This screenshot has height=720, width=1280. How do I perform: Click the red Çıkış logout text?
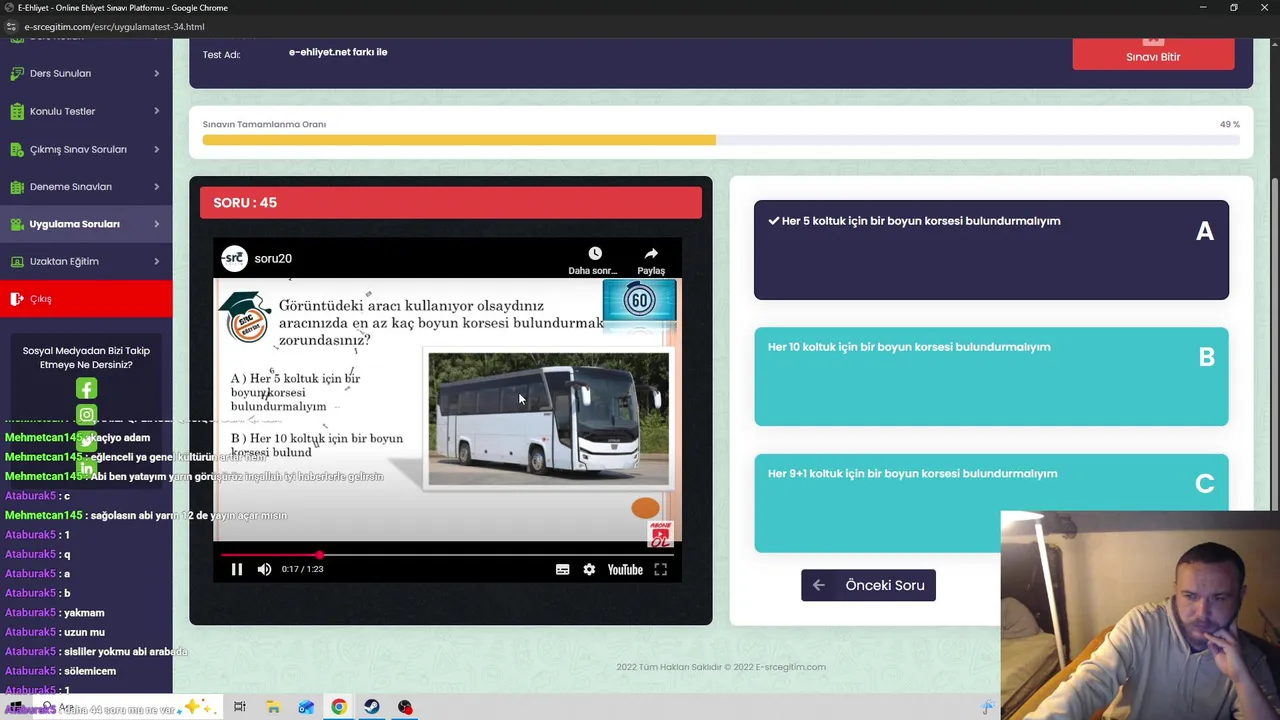(41, 299)
